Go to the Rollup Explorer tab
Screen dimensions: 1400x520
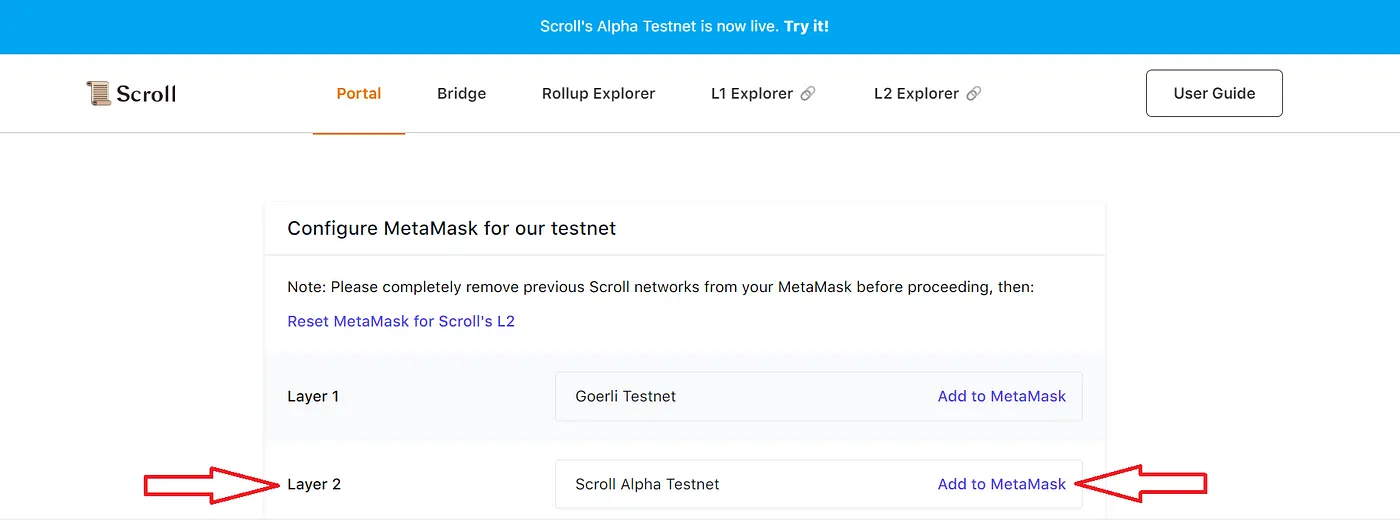pos(598,94)
